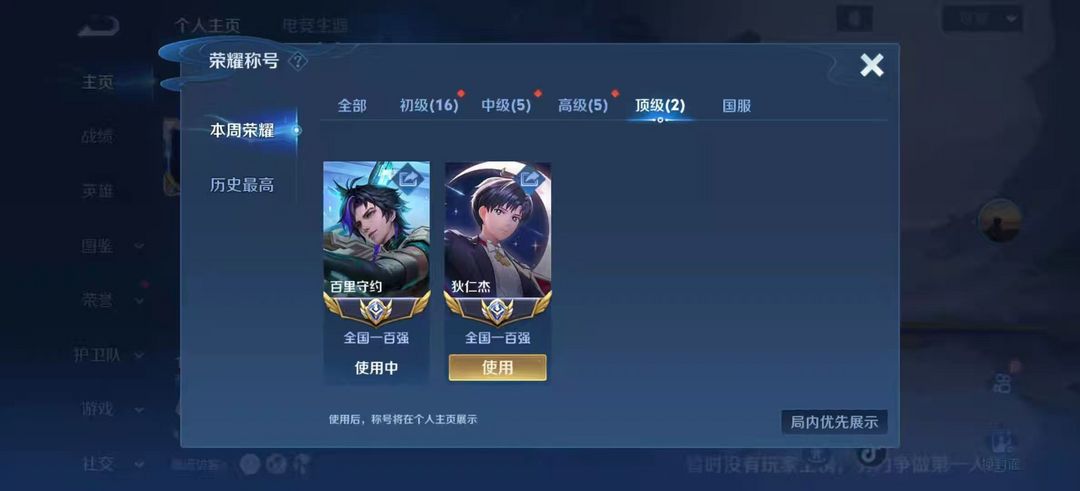The height and width of the screenshot is (491, 1080).
Task: Close the 荣耀称号 dialog with the X
Action: click(x=871, y=65)
